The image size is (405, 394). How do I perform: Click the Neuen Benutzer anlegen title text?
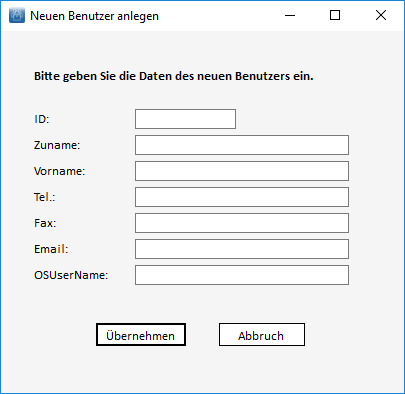click(94, 16)
